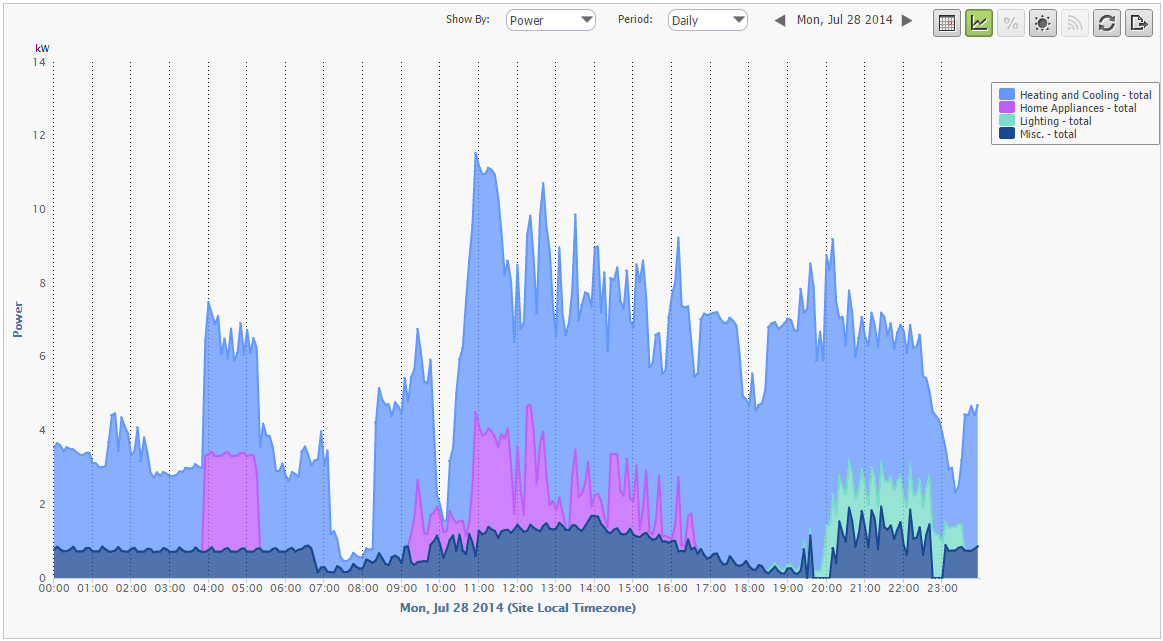Image resolution: width=1163 pixels, height=641 pixels.
Task: Toggle the sun weather overlay icon
Action: (1043, 23)
